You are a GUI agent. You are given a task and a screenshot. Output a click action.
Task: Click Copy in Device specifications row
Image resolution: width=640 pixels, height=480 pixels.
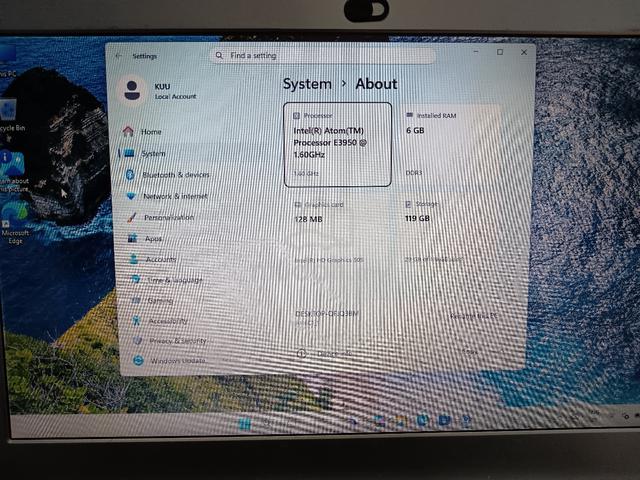point(470,351)
